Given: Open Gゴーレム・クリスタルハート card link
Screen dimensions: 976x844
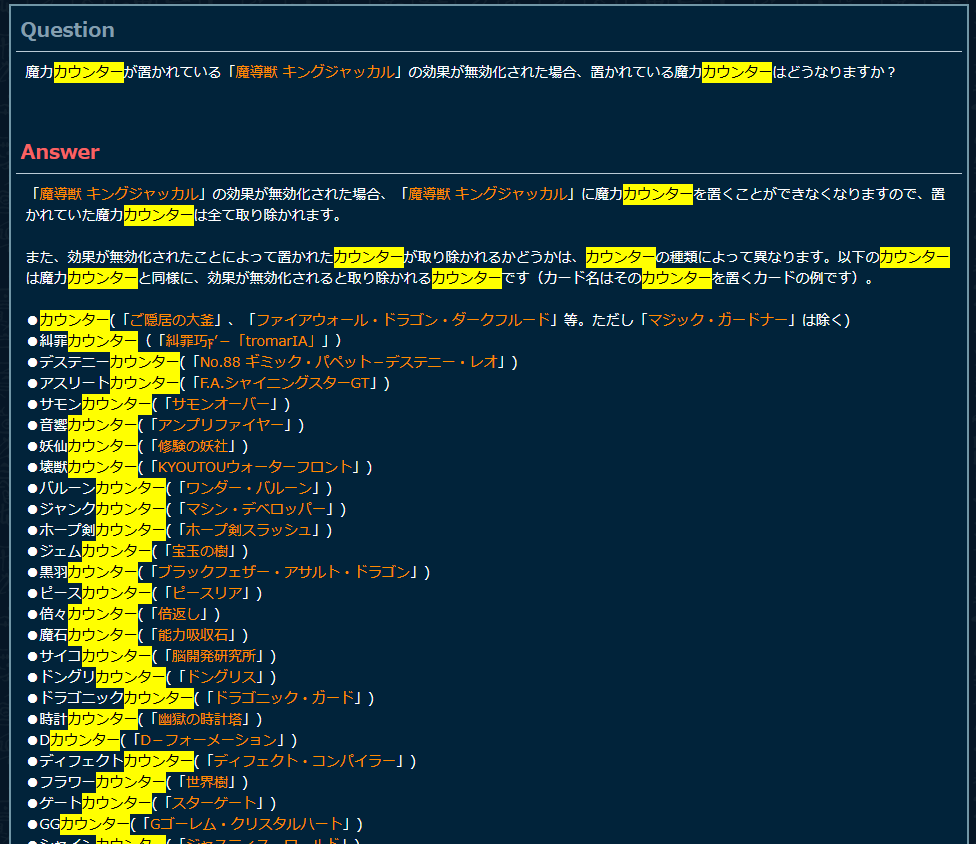Looking at the screenshot, I should pyautogui.click(x=246, y=825).
